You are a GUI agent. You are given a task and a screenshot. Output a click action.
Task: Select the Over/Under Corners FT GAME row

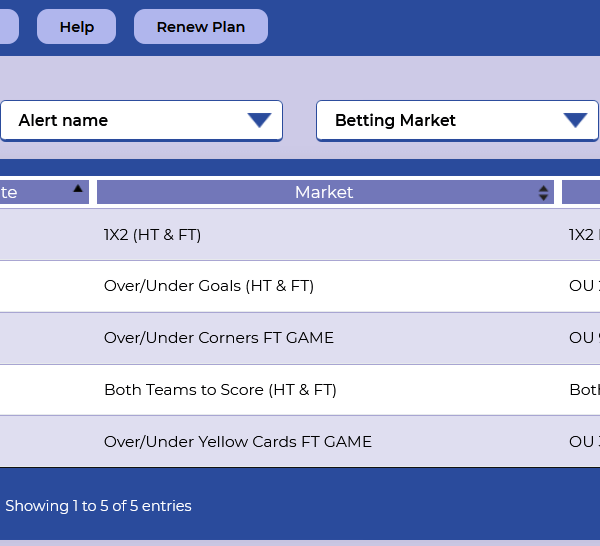click(x=300, y=338)
